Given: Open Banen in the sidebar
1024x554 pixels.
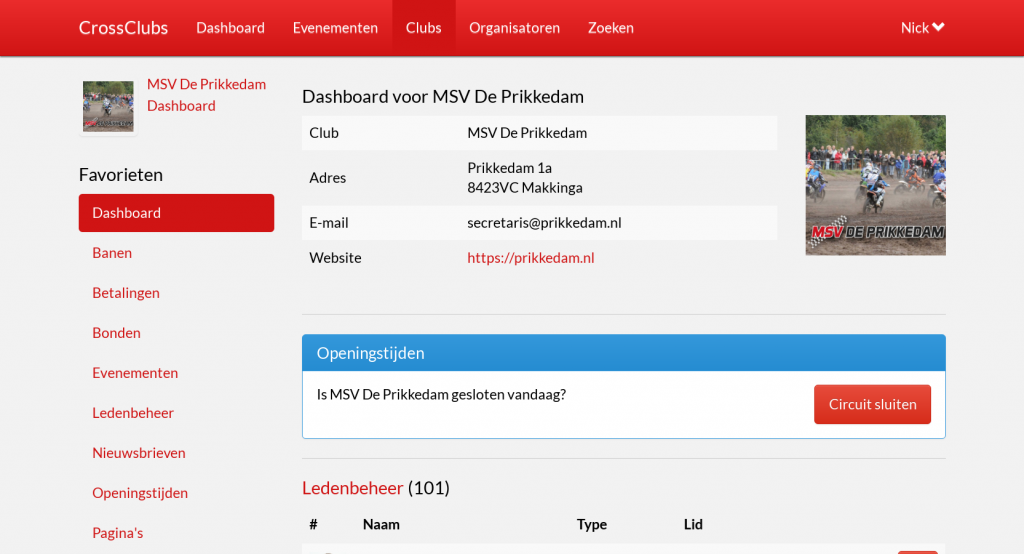Looking at the screenshot, I should tap(112, 253).
